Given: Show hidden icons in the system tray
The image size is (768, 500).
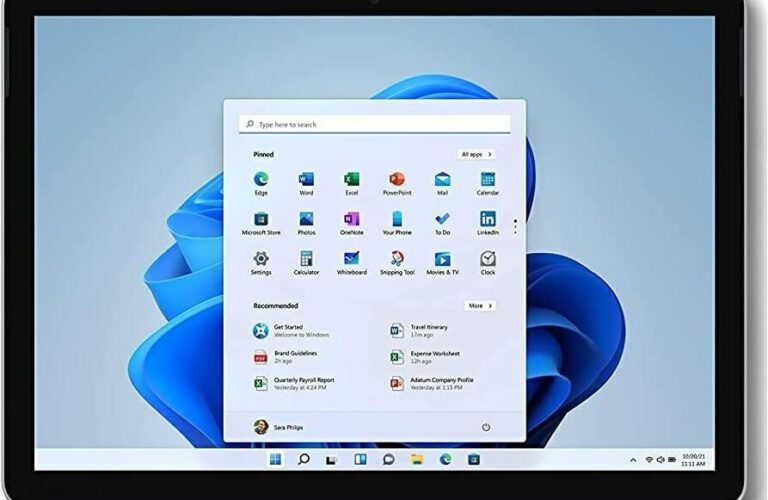Looking at the screenshot, I should tap(633, 460).
